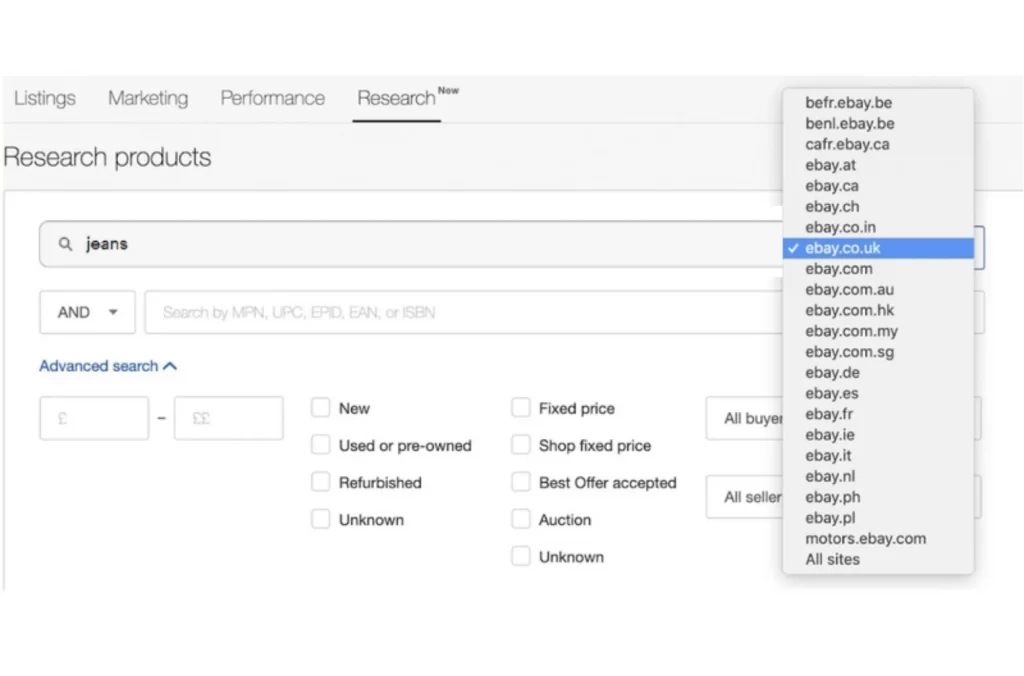Focus the MPN, UPC, EPID search field
Viewport: 1024px width, 676px height.
[464, 312]
